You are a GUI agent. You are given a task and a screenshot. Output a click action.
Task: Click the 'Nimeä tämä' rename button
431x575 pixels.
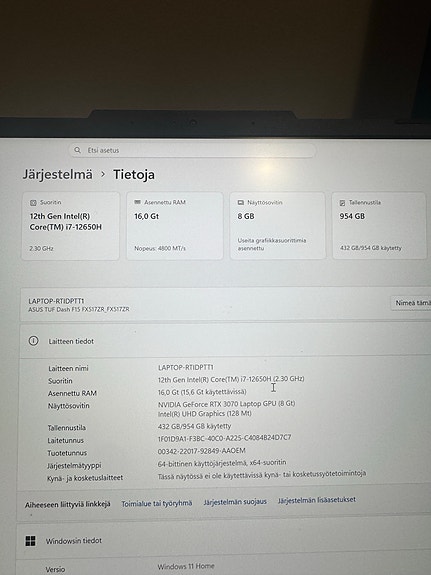[411, 303]
